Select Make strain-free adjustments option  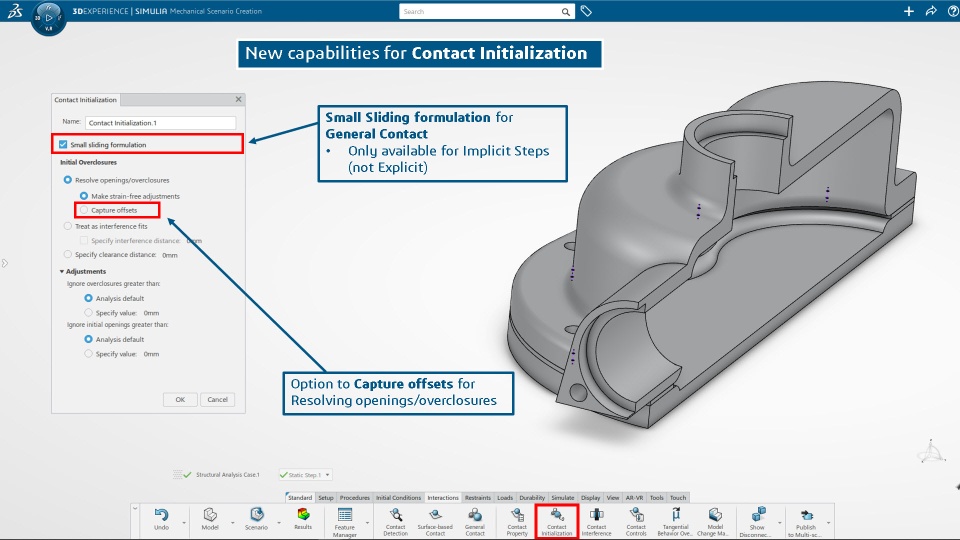pos(84,196)
